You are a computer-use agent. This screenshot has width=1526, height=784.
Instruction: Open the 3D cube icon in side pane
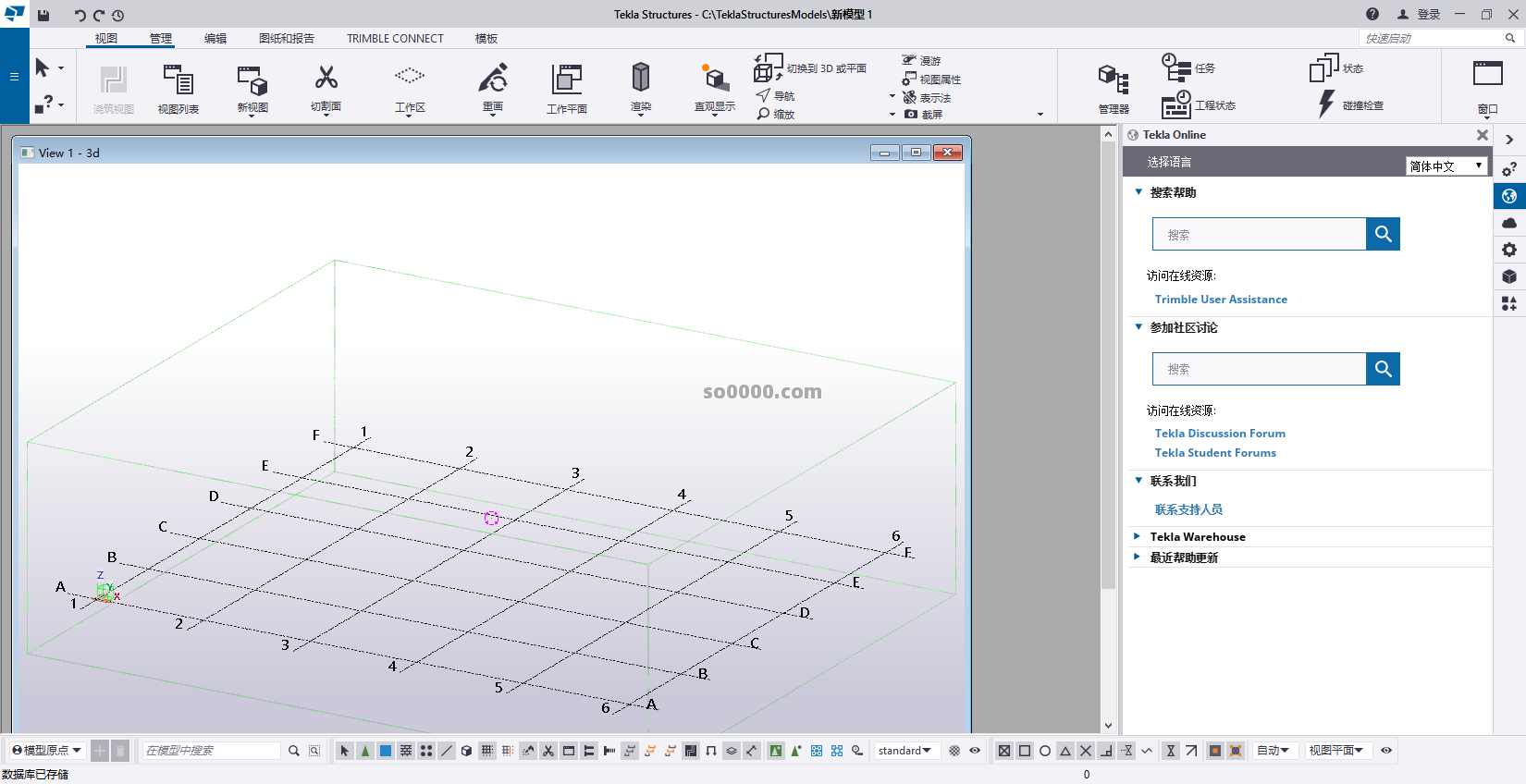(x=1509, y=276)
